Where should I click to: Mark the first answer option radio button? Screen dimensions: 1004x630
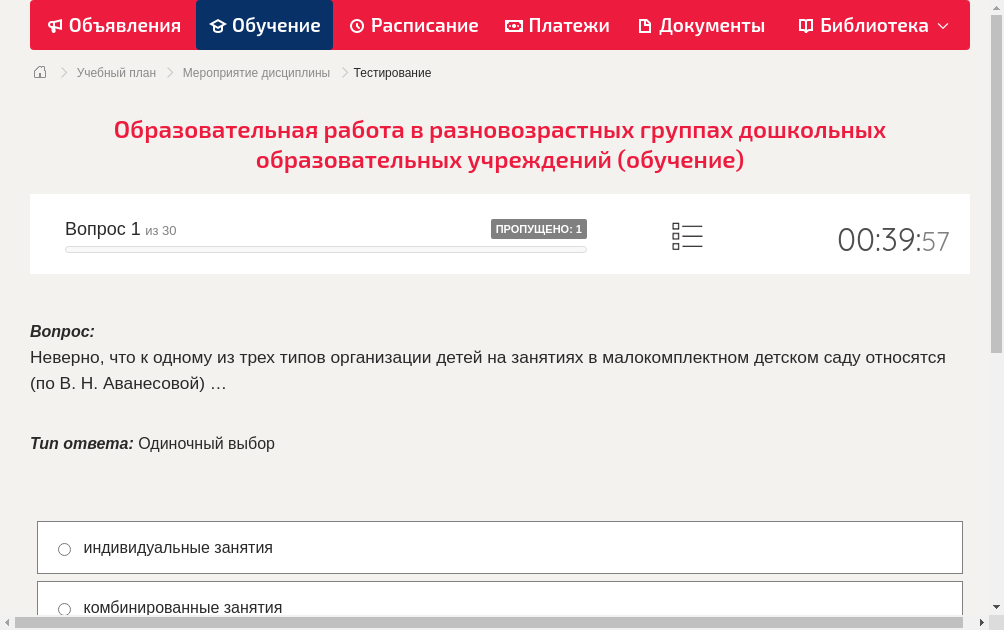64,548
